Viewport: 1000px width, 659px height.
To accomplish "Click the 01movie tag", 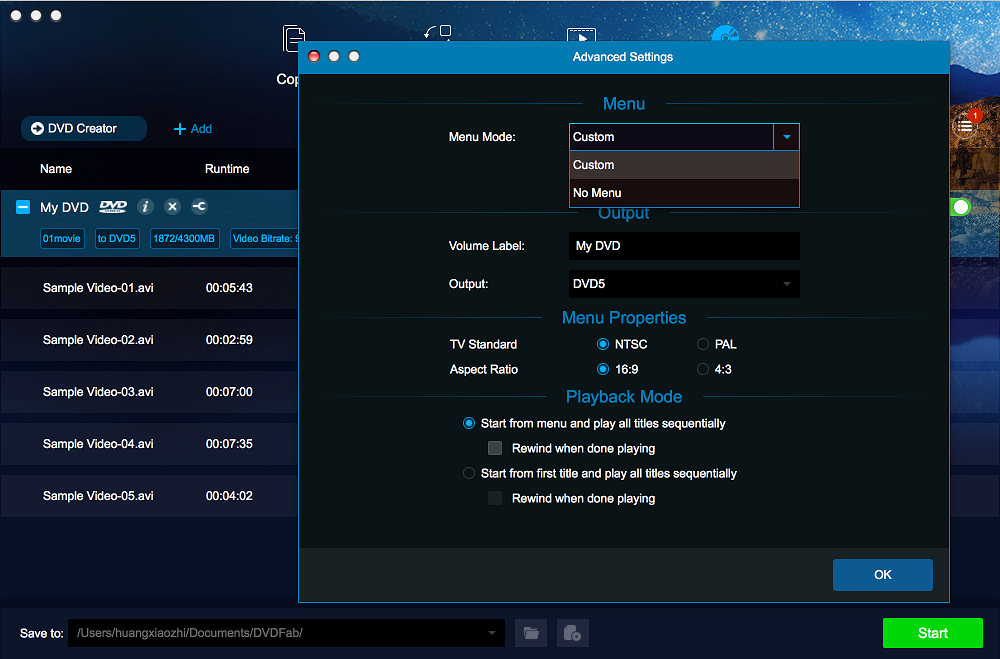I will [62, 239].
